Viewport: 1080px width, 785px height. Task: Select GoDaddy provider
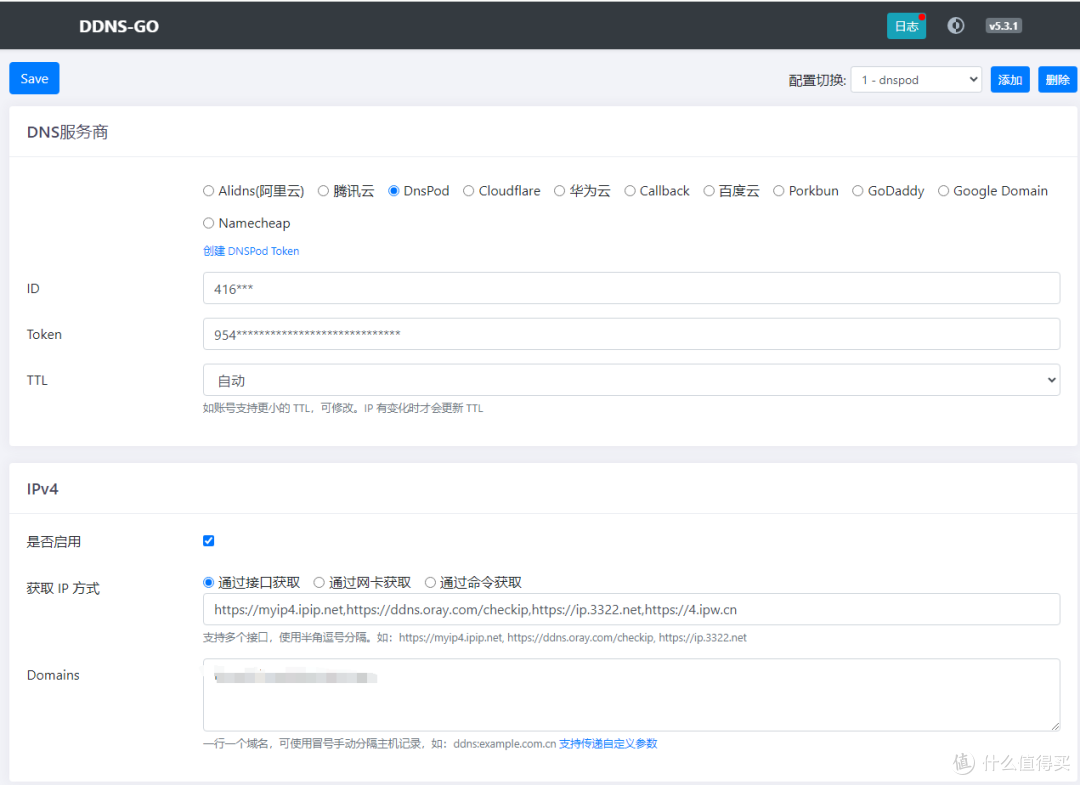pyautogui.click(x=858, y=191)
